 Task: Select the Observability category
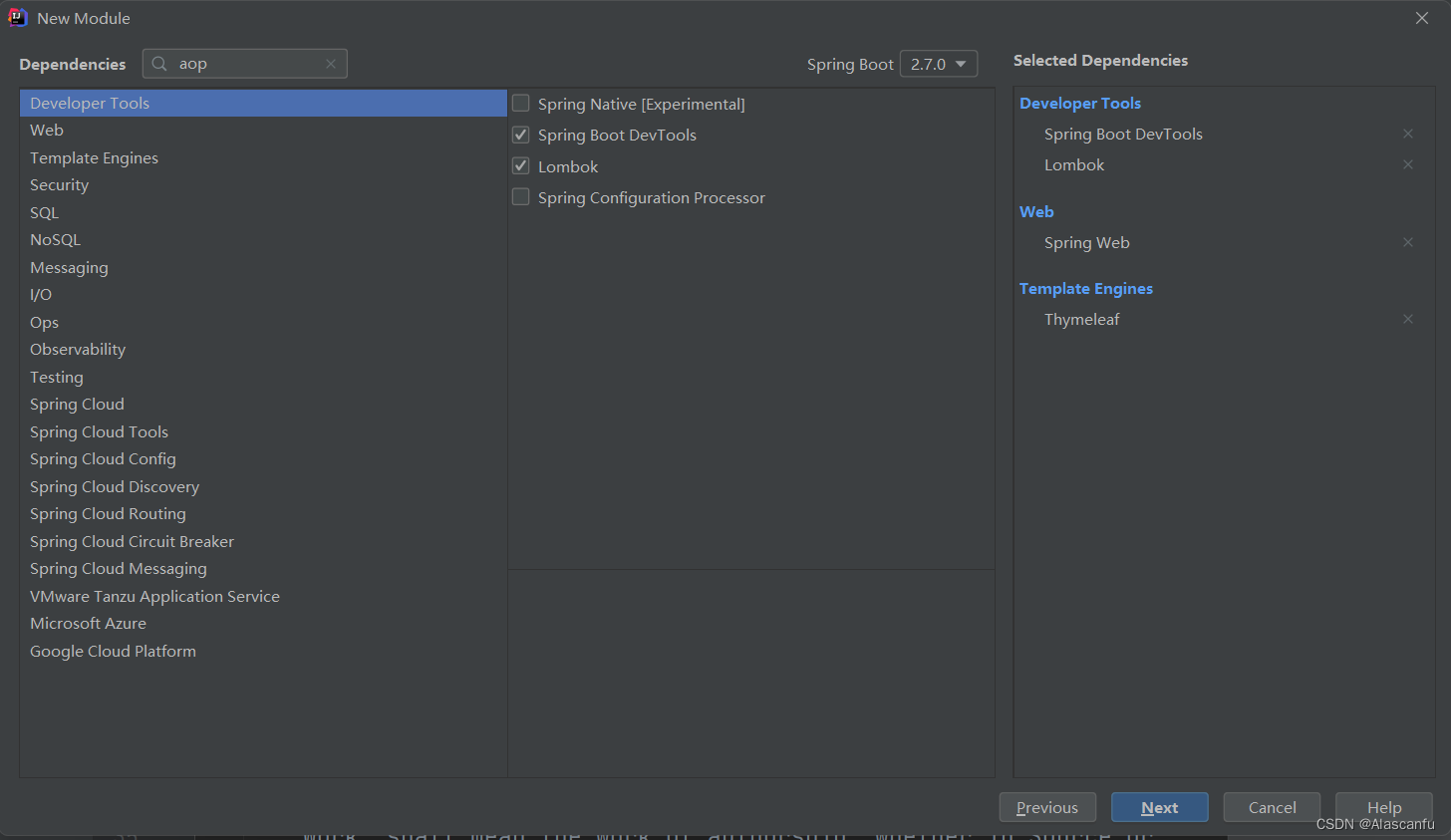pos(263,350)
